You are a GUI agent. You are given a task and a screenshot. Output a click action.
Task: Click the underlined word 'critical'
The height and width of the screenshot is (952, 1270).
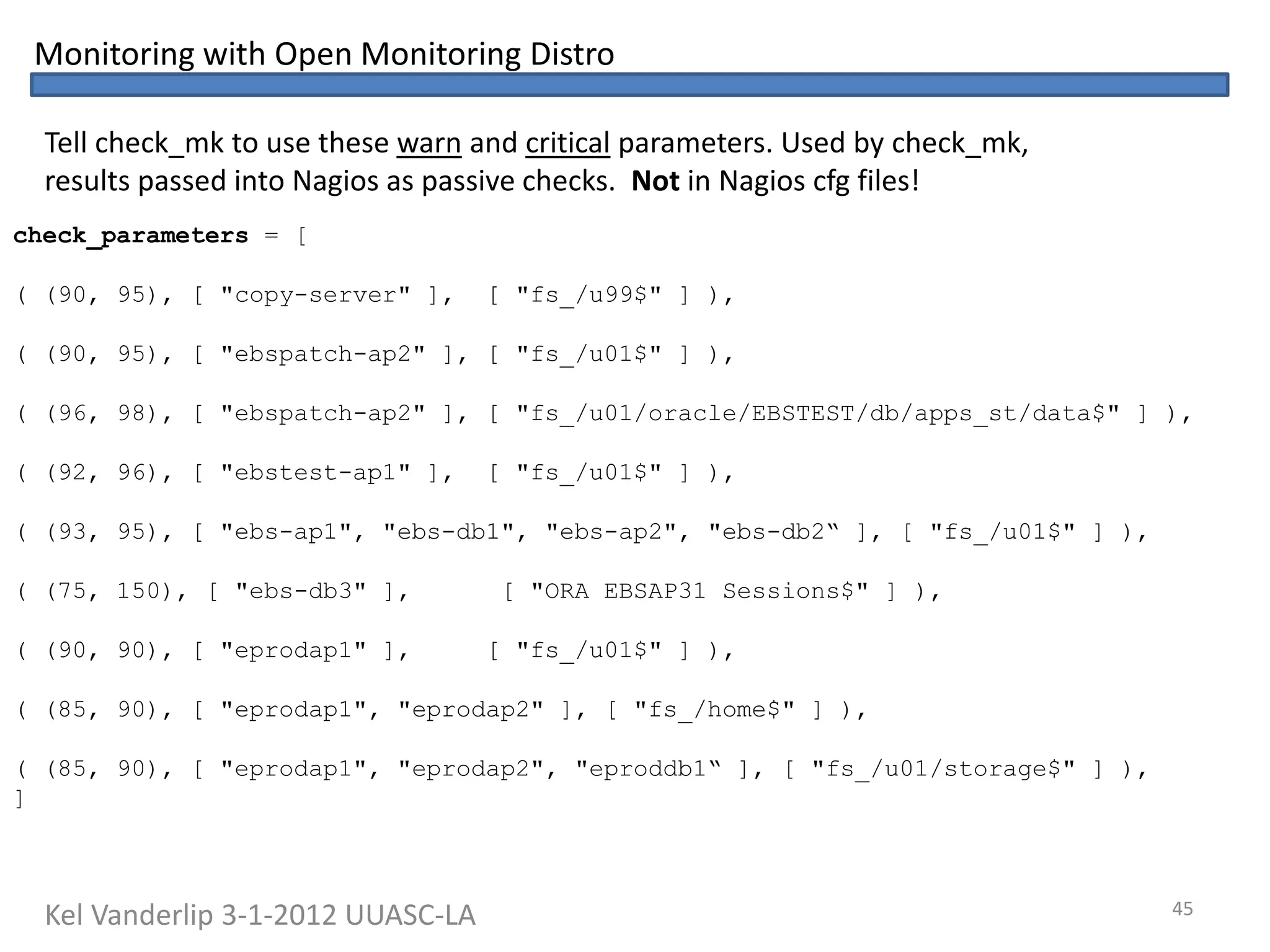[567, 143]
